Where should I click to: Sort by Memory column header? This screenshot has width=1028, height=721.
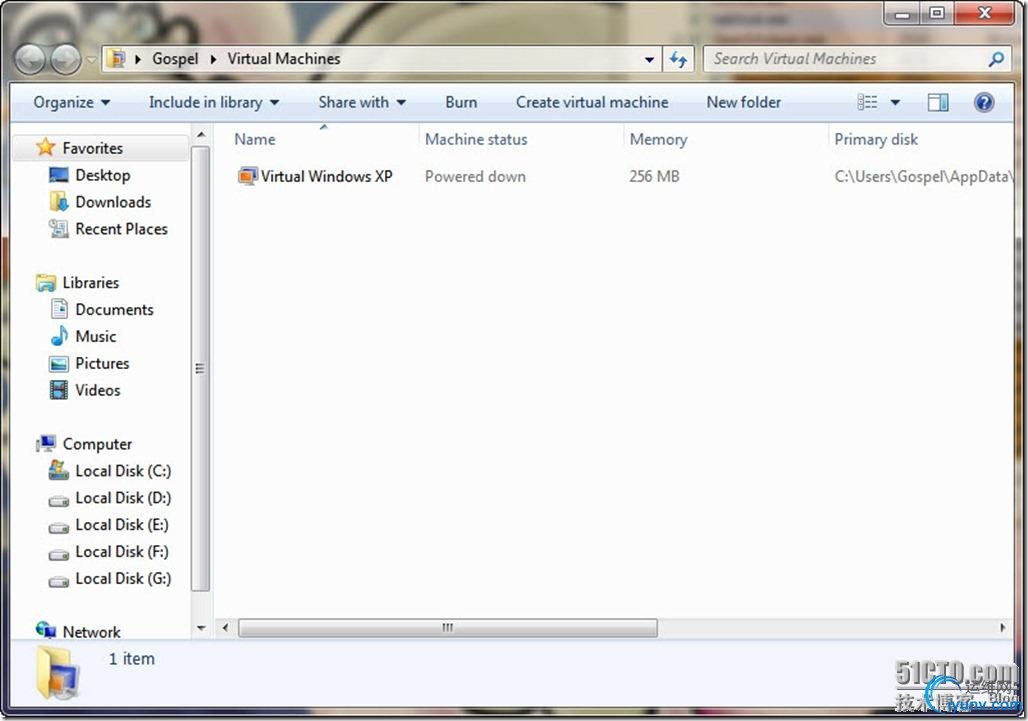[658, 139]
